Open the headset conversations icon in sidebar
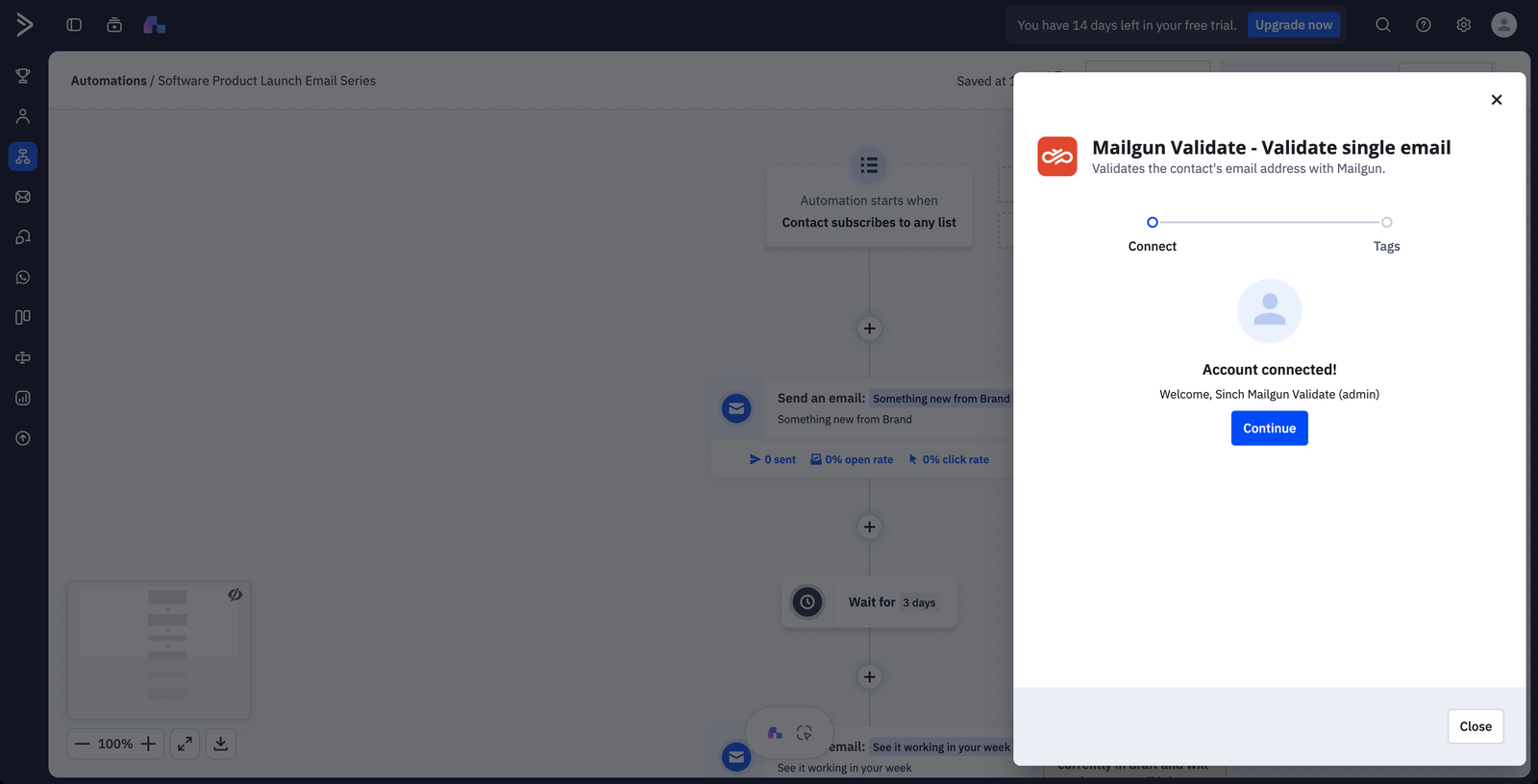Viewport: 1538px width, 784px height. coord(23,237)
